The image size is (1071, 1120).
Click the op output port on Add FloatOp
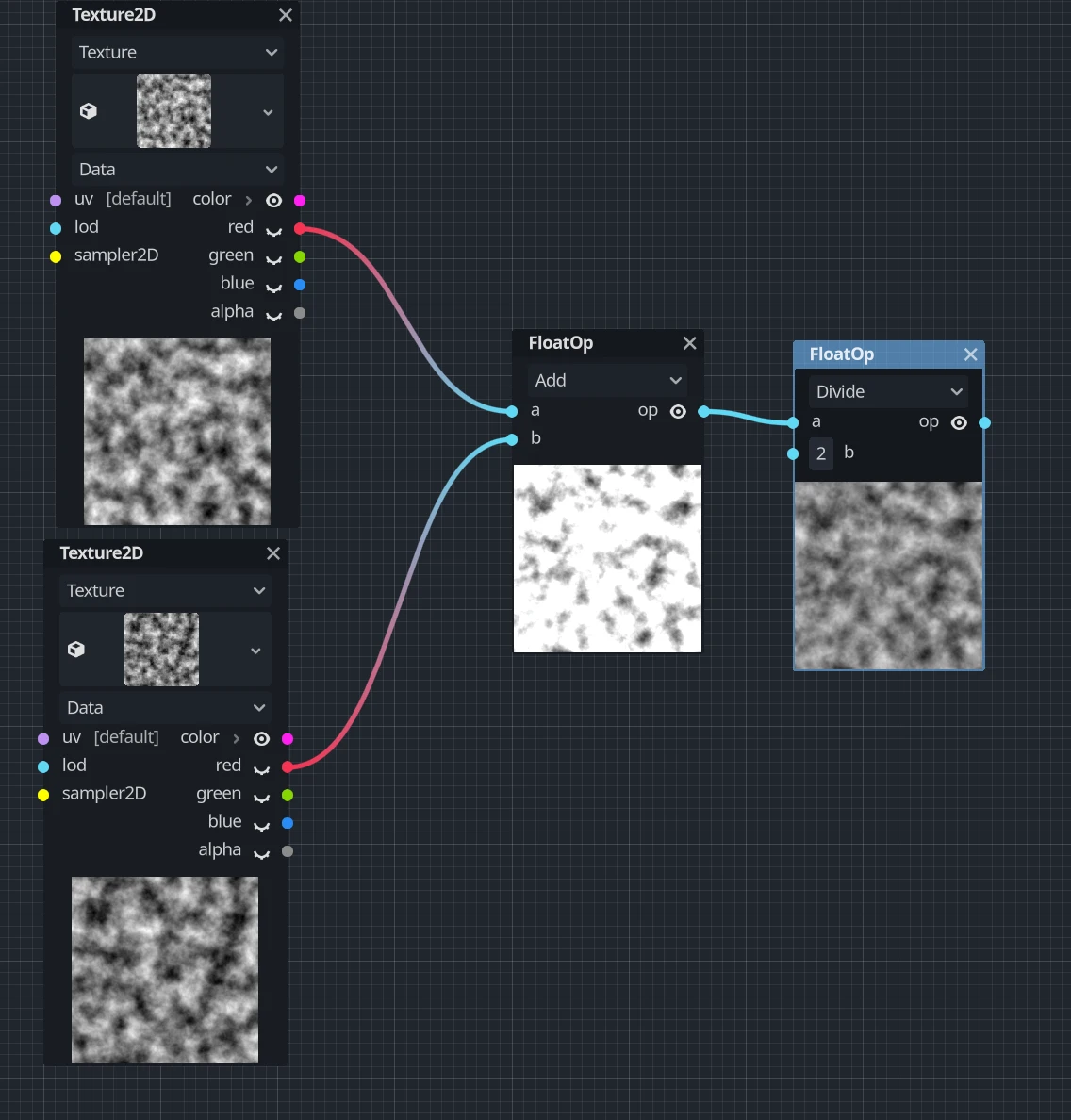coord(703,411)
